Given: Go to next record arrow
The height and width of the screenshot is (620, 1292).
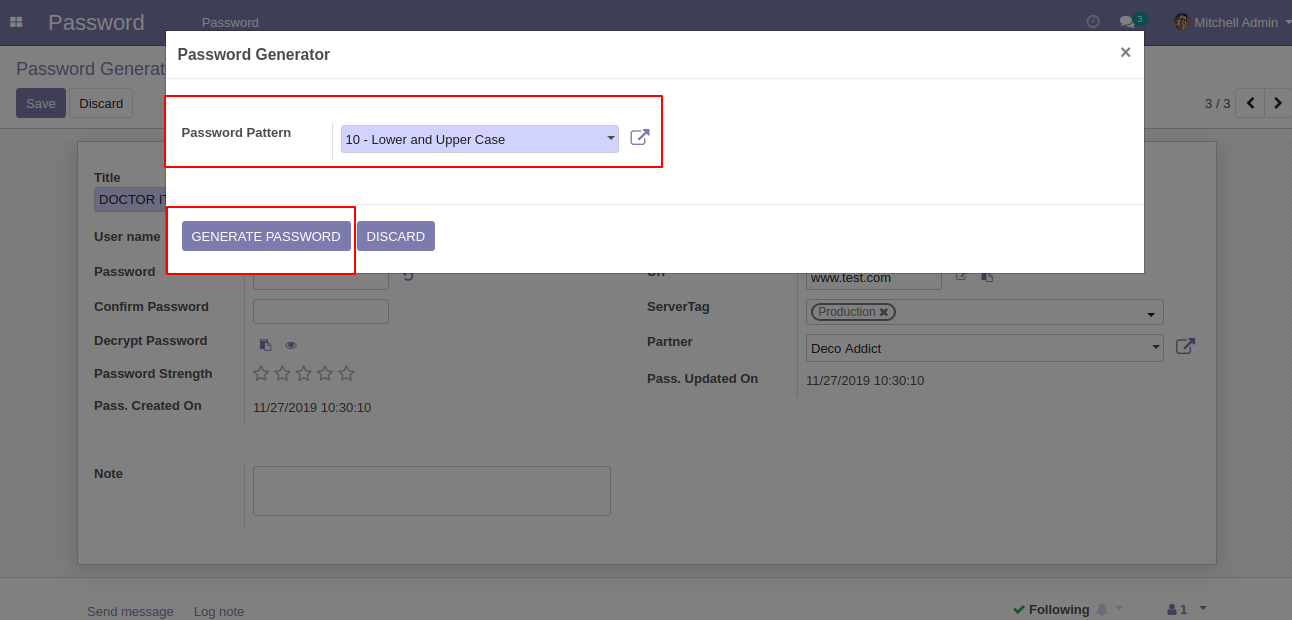Looking at the screenshot, I should 1278,103.
